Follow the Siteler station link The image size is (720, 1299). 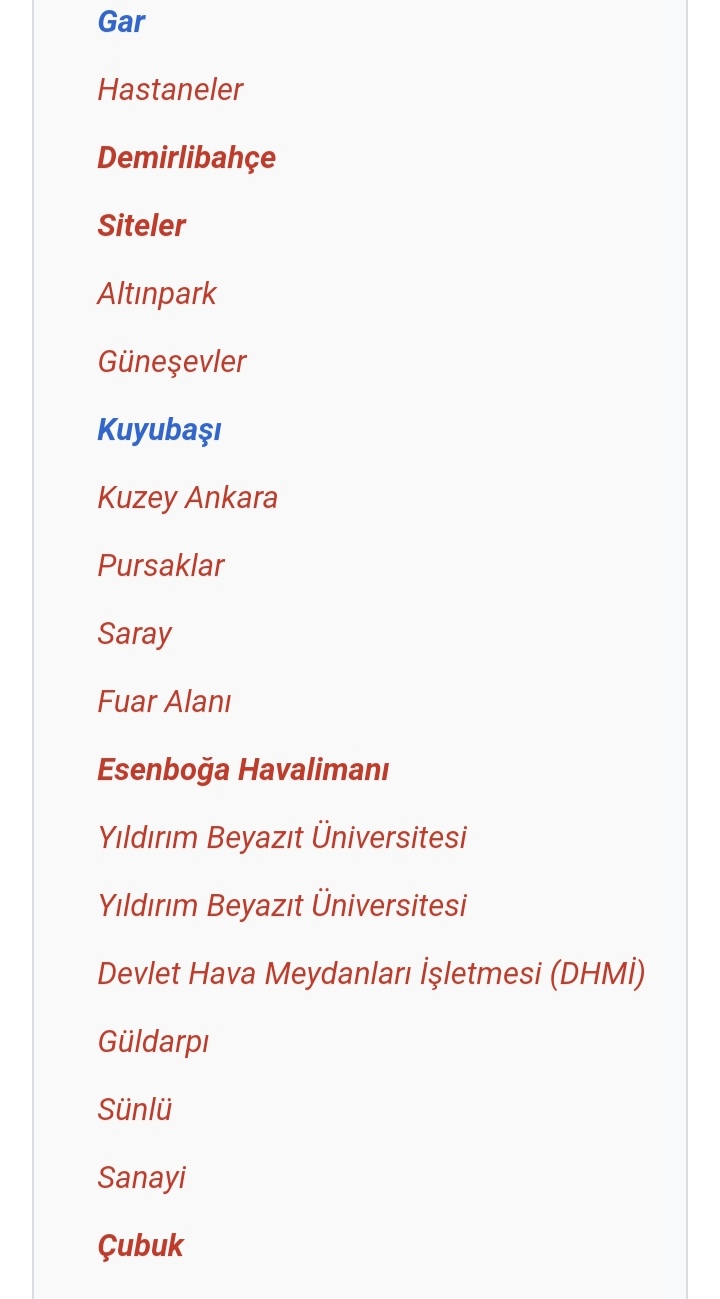141,226
